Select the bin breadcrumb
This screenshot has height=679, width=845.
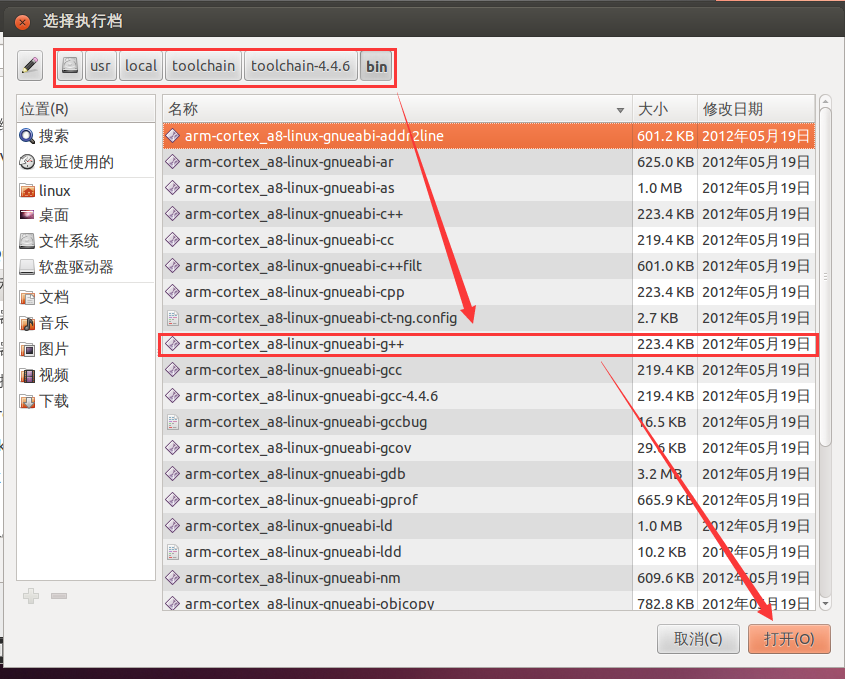pyautogui.click(x=376, y=66)
